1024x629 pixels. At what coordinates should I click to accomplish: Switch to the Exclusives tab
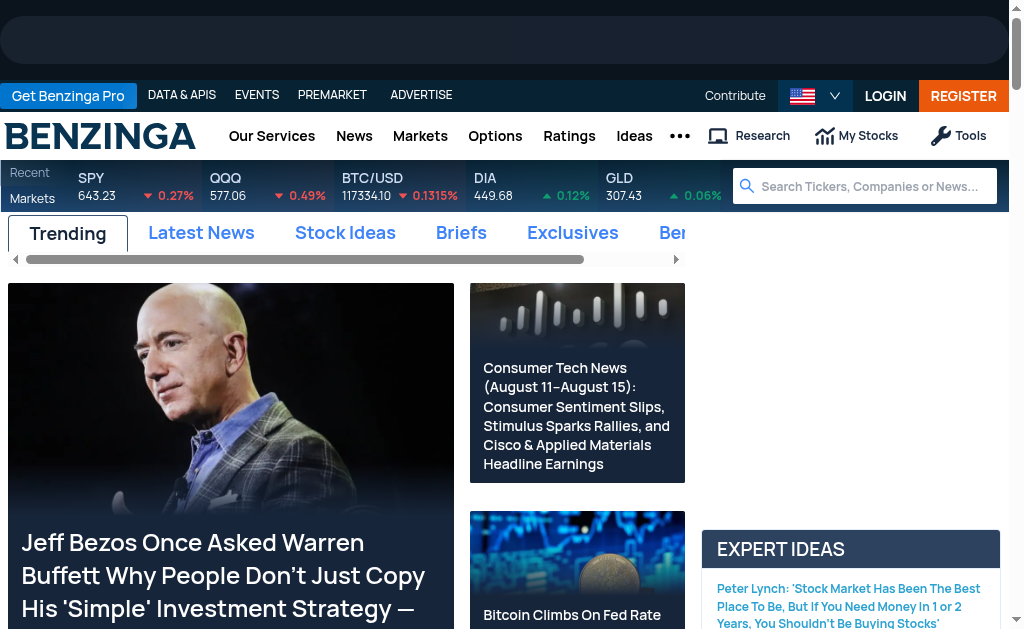coord(573,233)
